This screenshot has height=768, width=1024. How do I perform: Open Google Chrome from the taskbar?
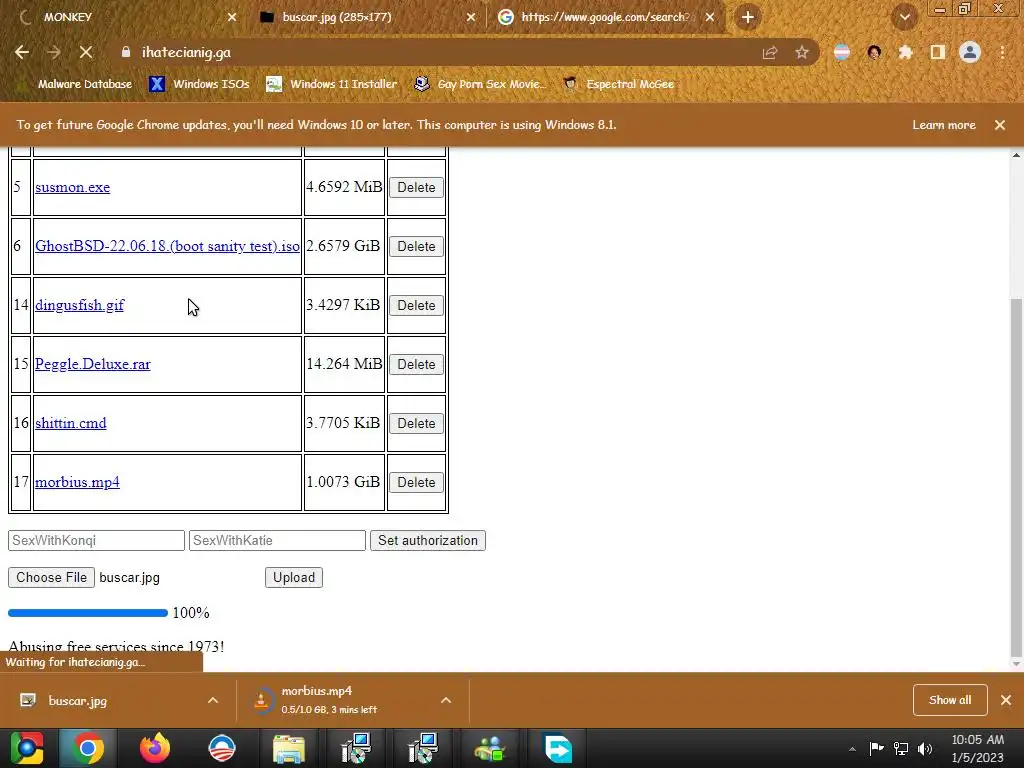pyautogui.click(x=88, y=748)
